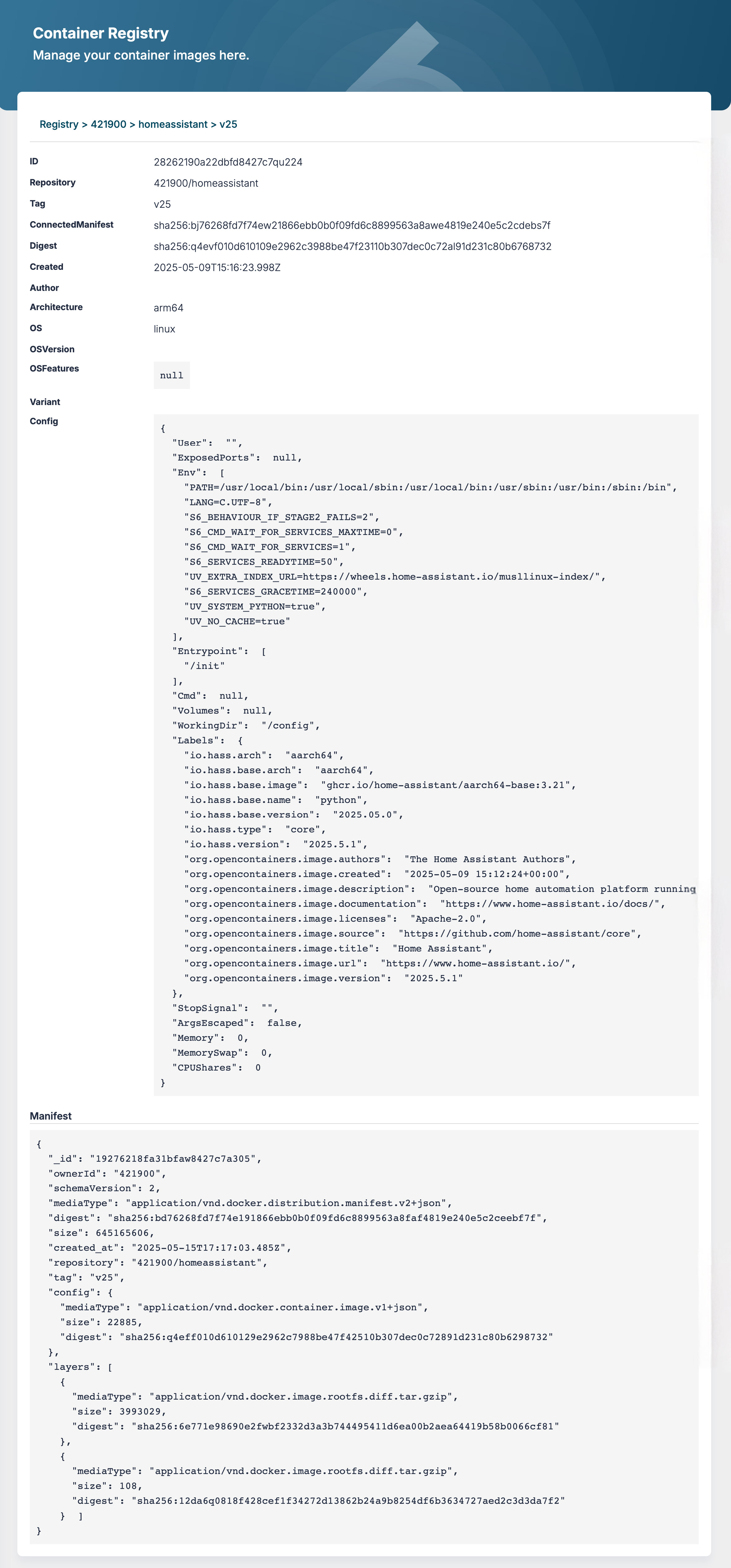This screenshot has height=1568, width=731.
Task: Click the UV_EXTRA_INDEX_URL wheels line
Action: point(395,577)
